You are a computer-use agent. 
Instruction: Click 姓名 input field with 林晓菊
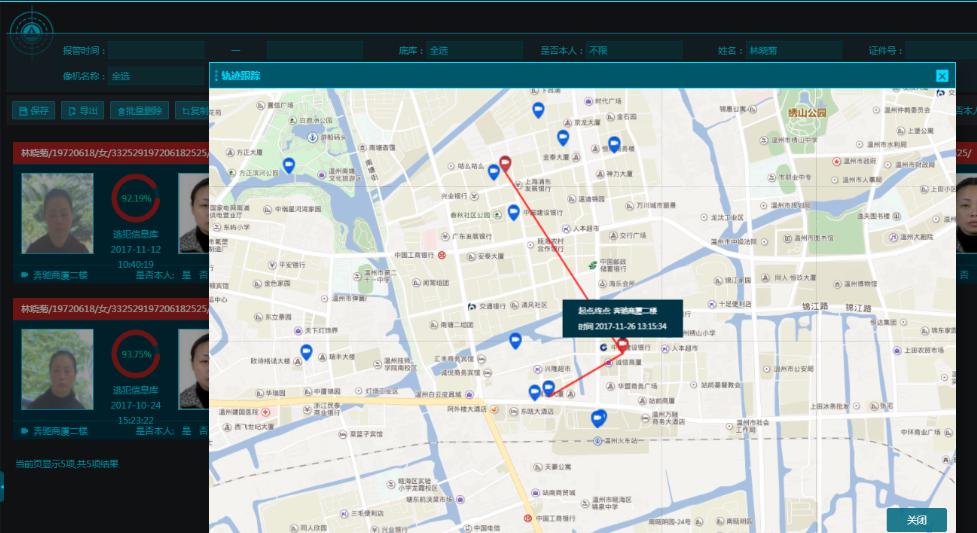[x=794, y=50]
